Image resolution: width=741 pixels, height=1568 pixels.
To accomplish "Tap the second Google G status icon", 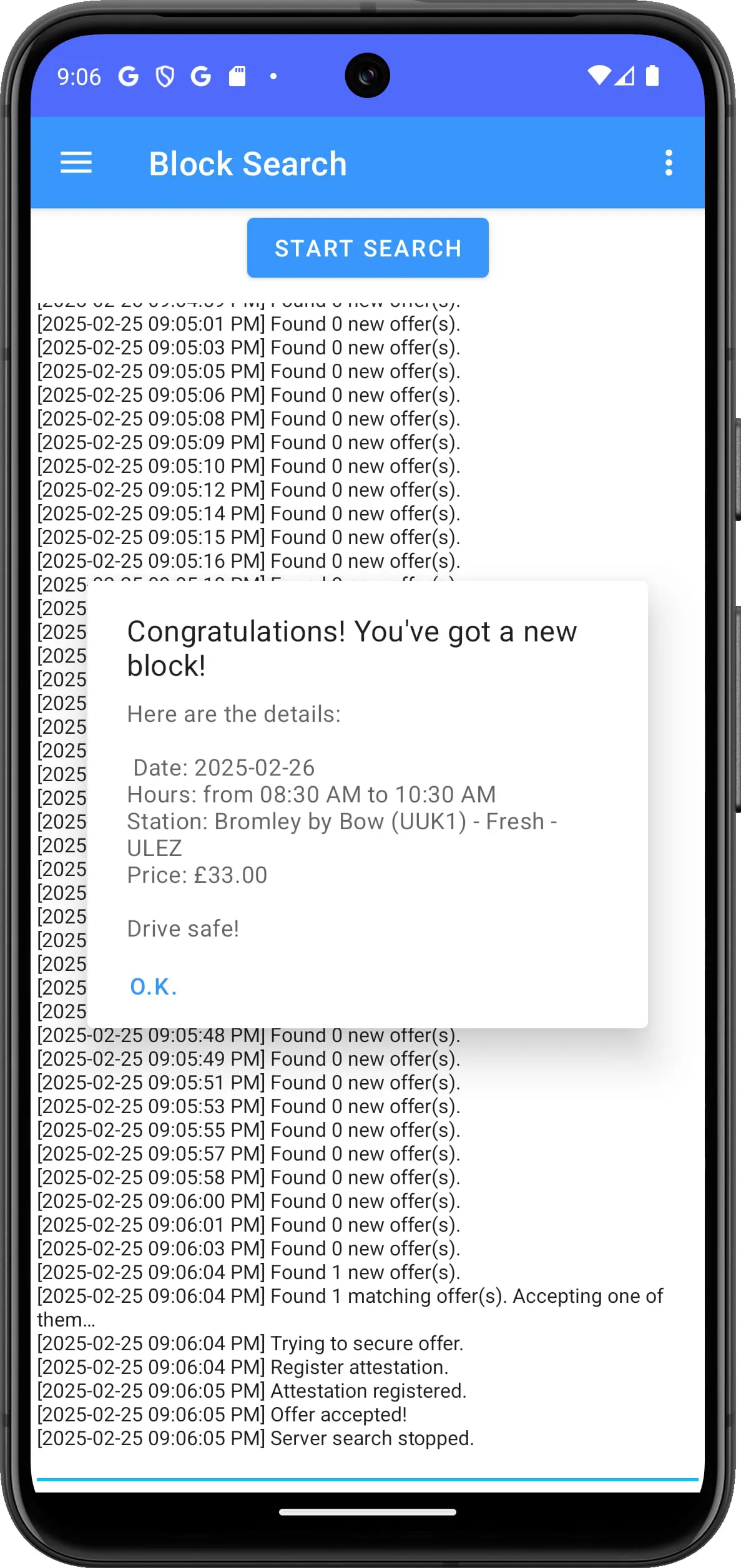I will point(201,77).
